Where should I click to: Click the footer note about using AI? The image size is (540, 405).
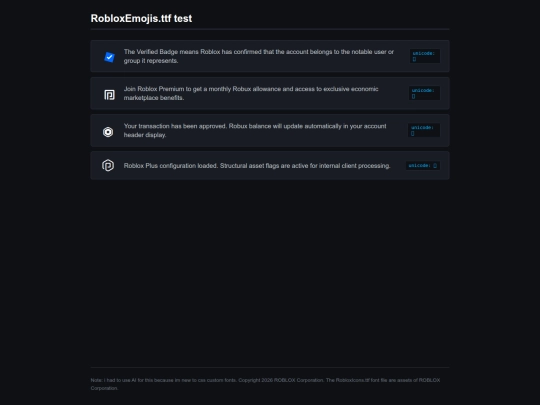[164, 380]
